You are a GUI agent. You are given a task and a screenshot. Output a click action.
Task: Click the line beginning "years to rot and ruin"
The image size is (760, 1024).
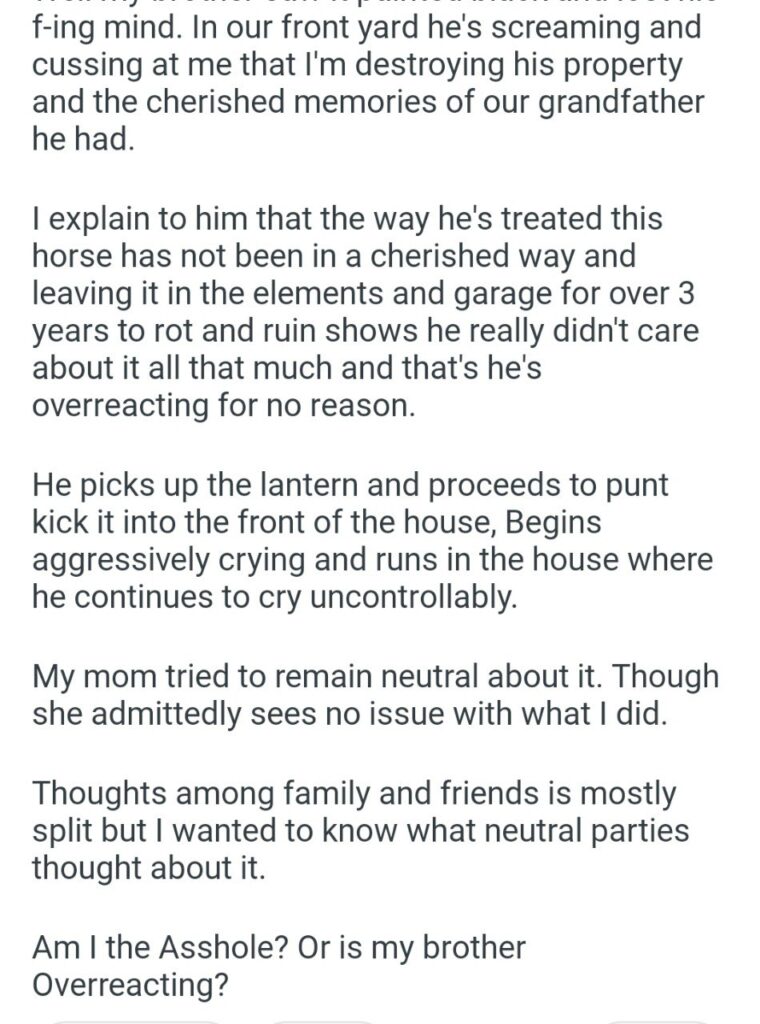365,331
